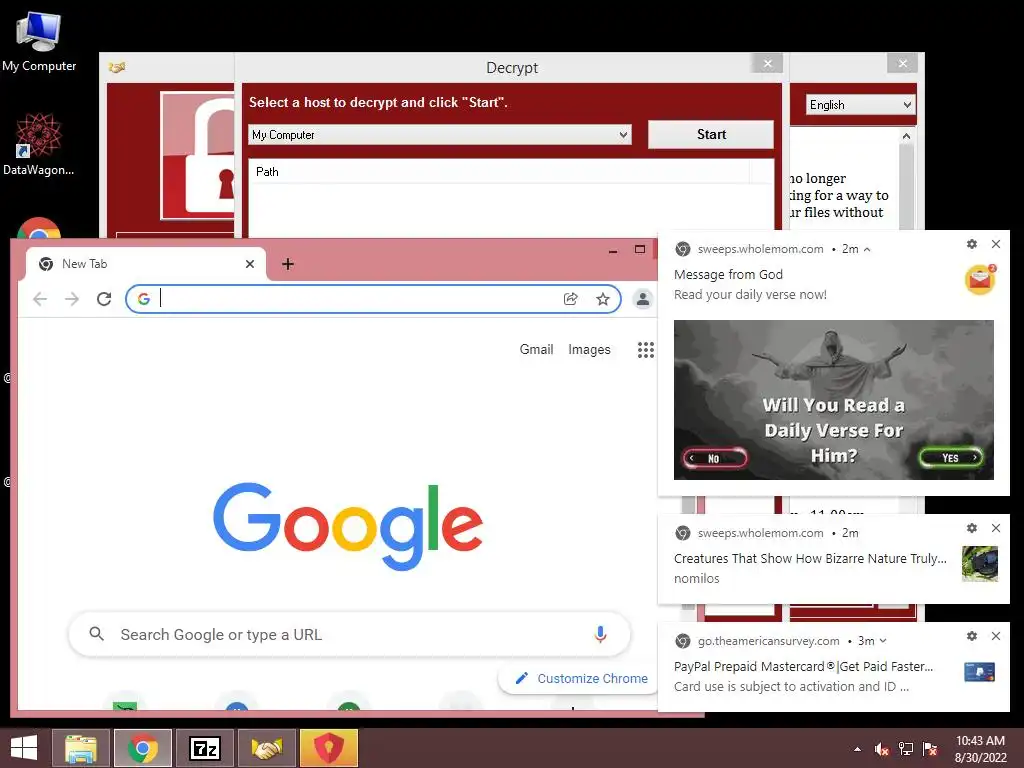Start voice search with microphone

600,634
